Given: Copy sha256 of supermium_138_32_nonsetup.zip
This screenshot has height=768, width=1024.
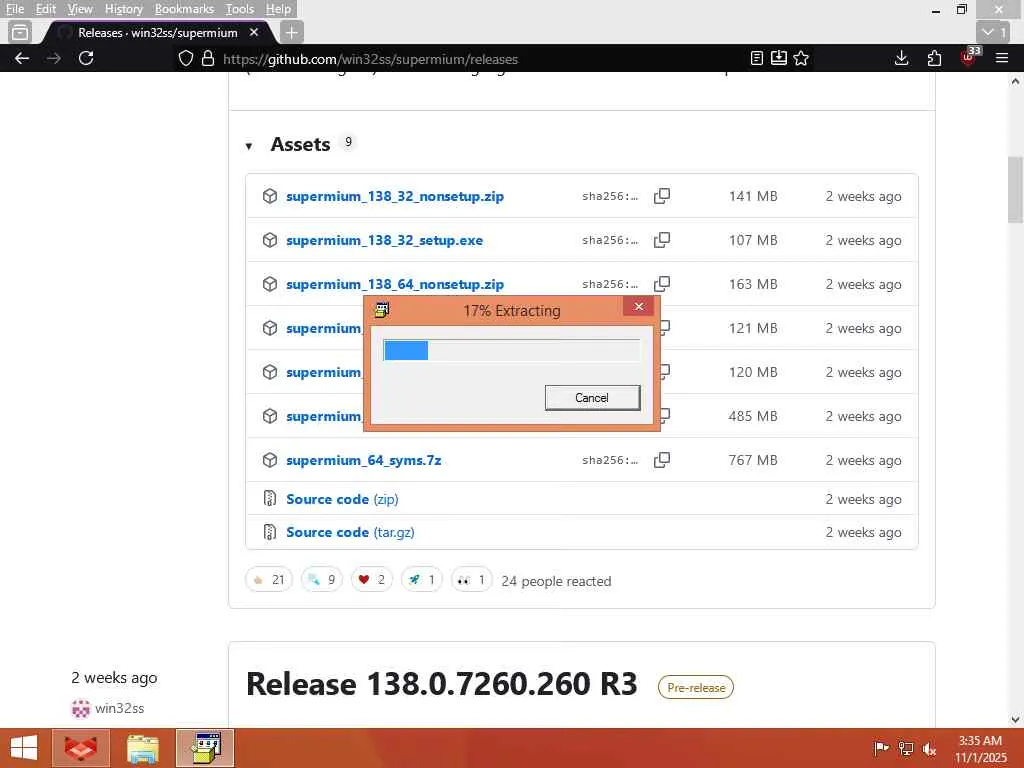Looking at the screenshot, I should (662, 196).
